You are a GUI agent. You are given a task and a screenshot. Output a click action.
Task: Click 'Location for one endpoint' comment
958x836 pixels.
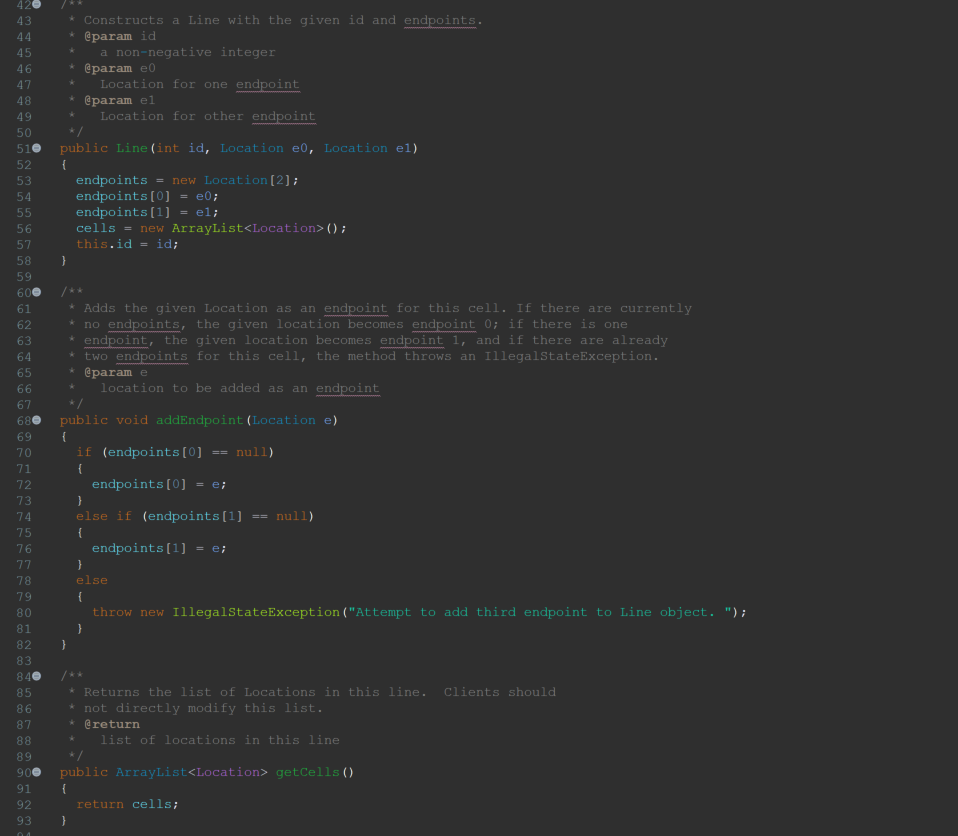coord(200,84)
